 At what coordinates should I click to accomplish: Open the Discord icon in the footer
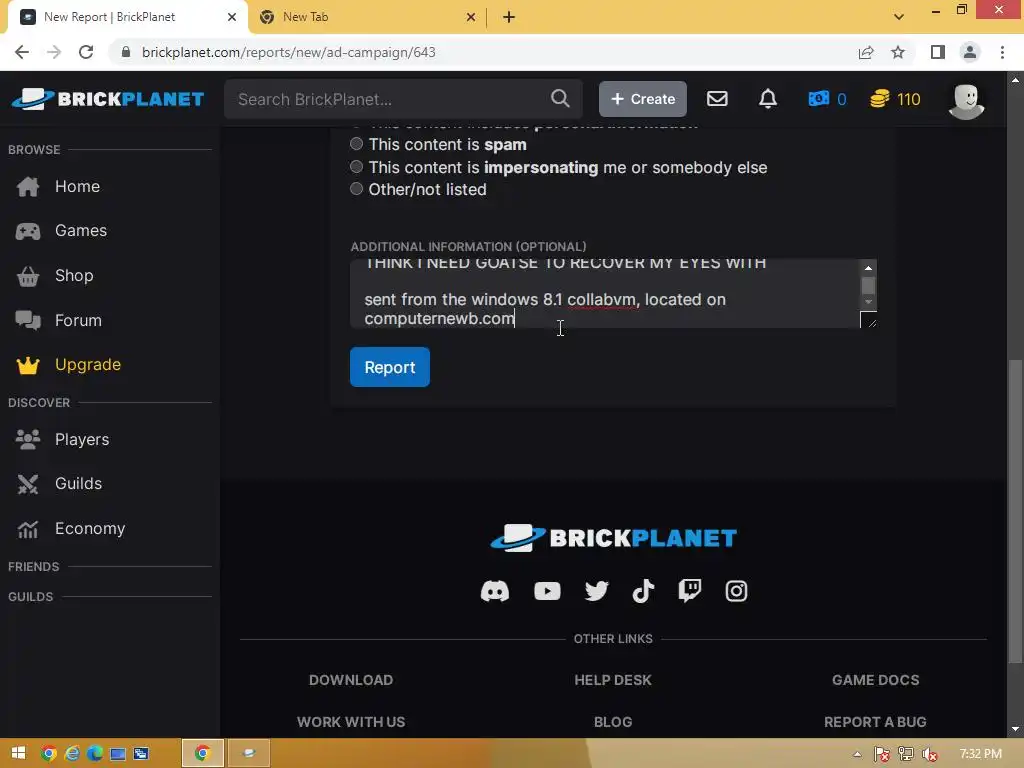coord(494,591)
